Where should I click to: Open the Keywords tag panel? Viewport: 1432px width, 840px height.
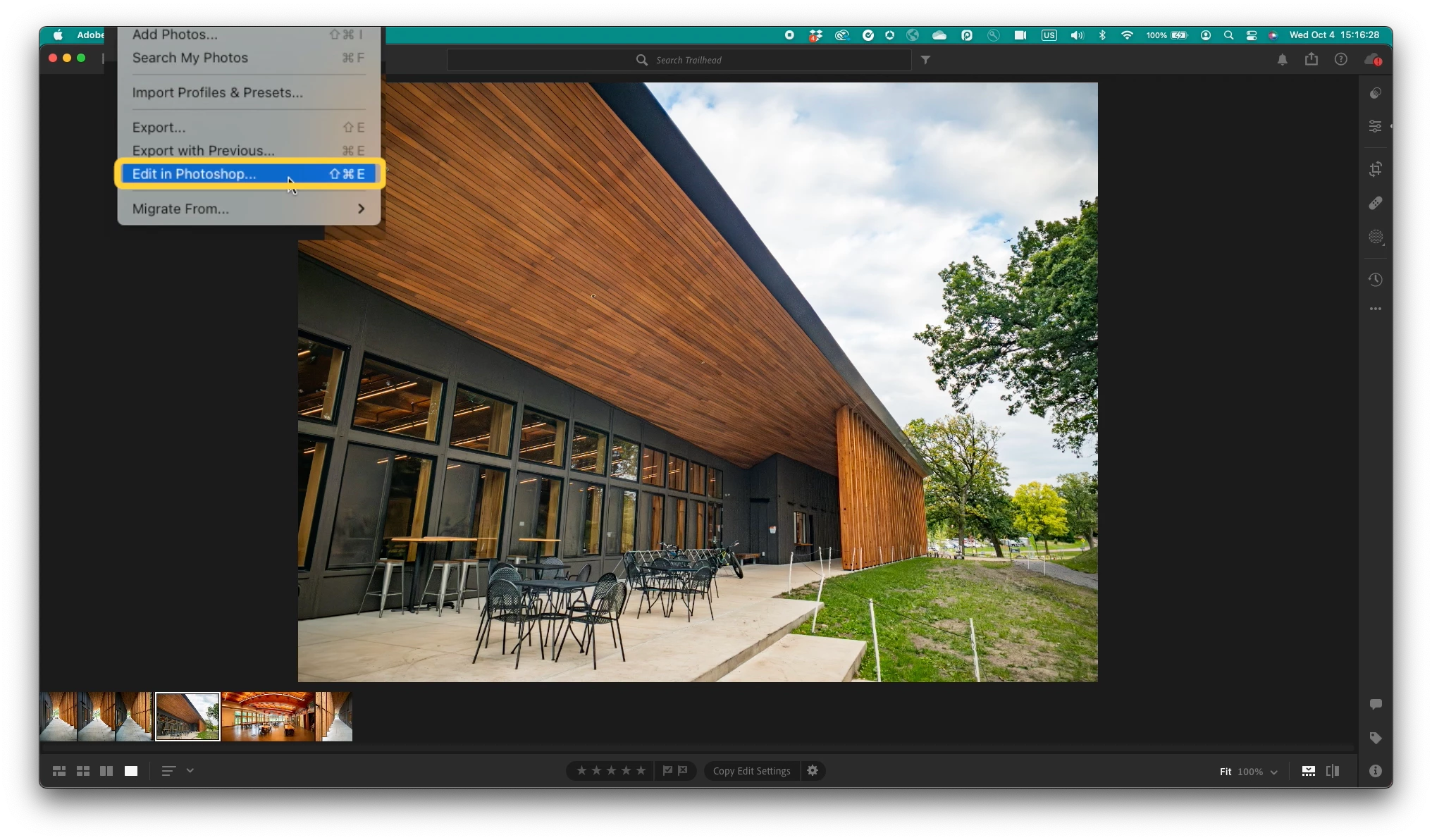1375,738
